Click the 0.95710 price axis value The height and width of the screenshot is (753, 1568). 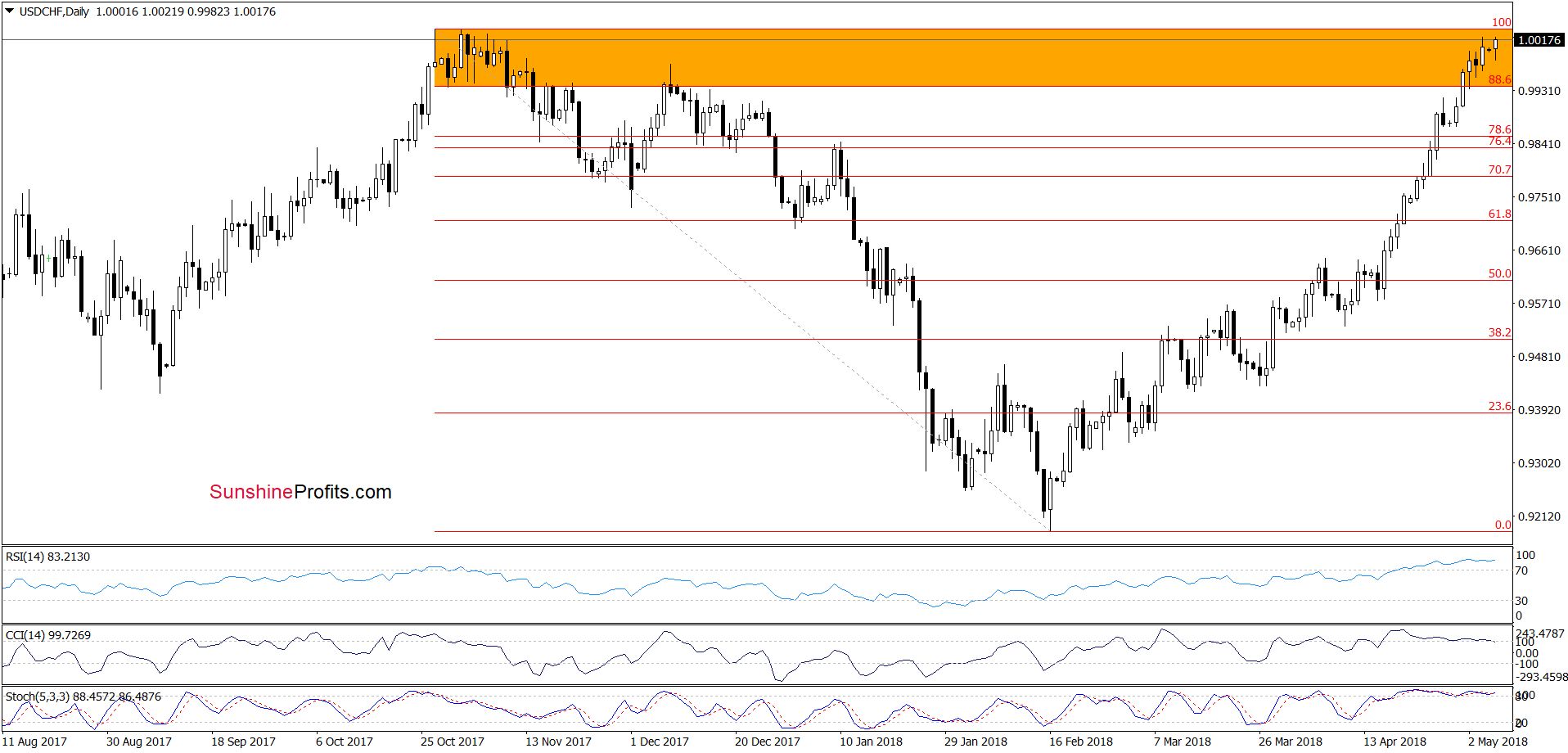[1539, 304]
